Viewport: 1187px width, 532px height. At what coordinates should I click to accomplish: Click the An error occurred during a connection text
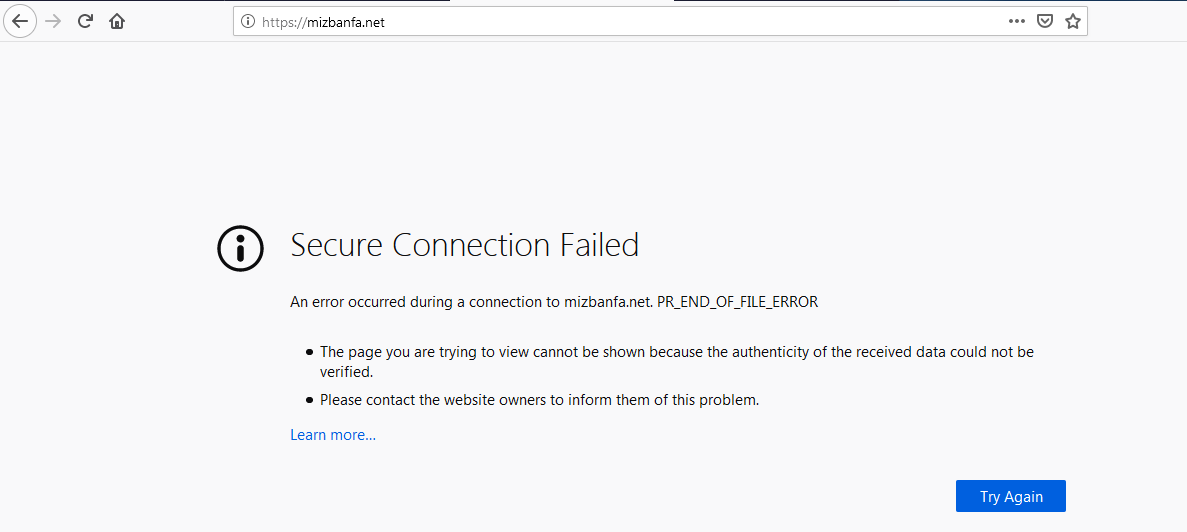[x=425, y=302]
